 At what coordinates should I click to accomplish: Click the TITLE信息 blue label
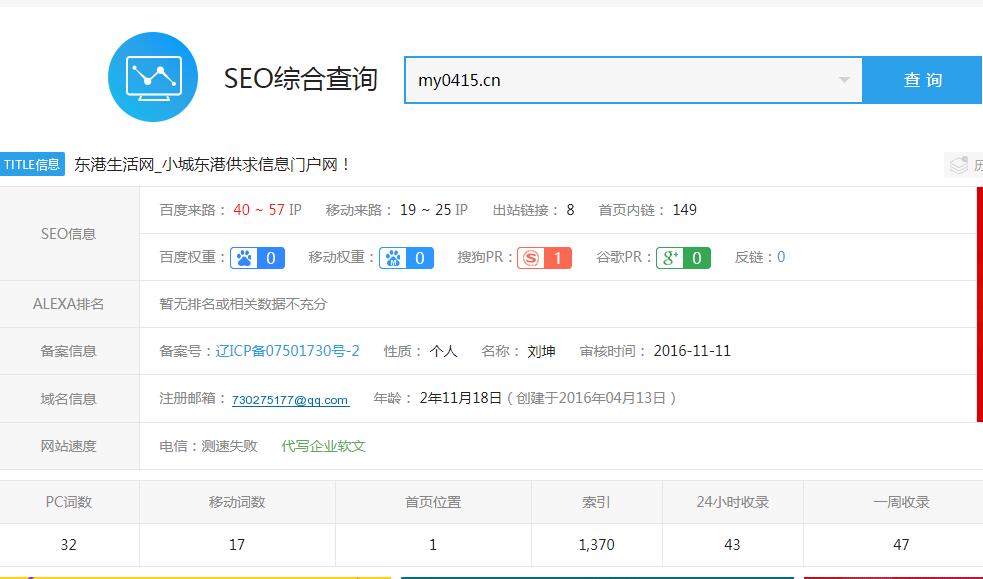tap(32, 165)
